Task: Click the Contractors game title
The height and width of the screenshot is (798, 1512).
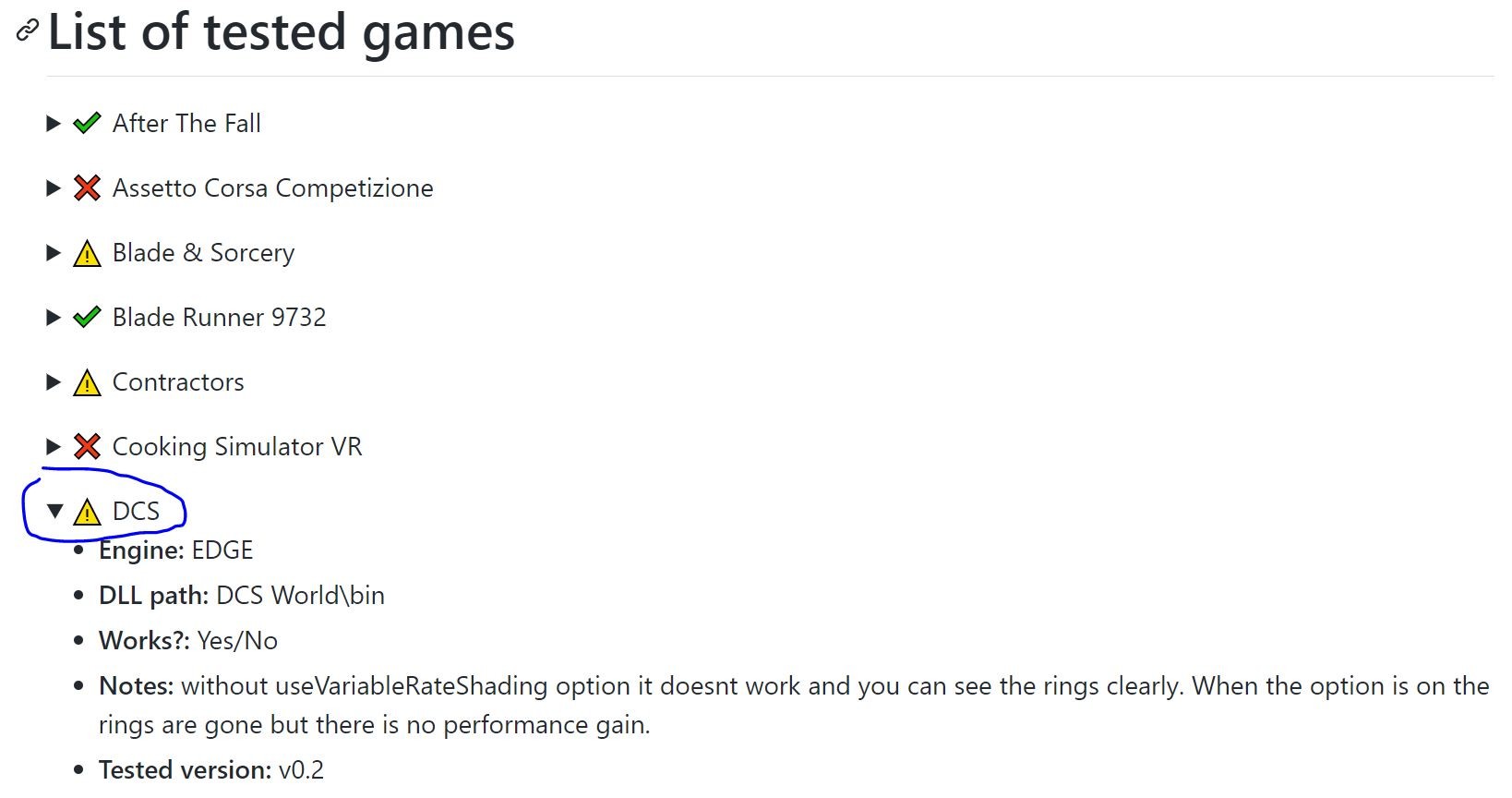Action: pos(178,382)
